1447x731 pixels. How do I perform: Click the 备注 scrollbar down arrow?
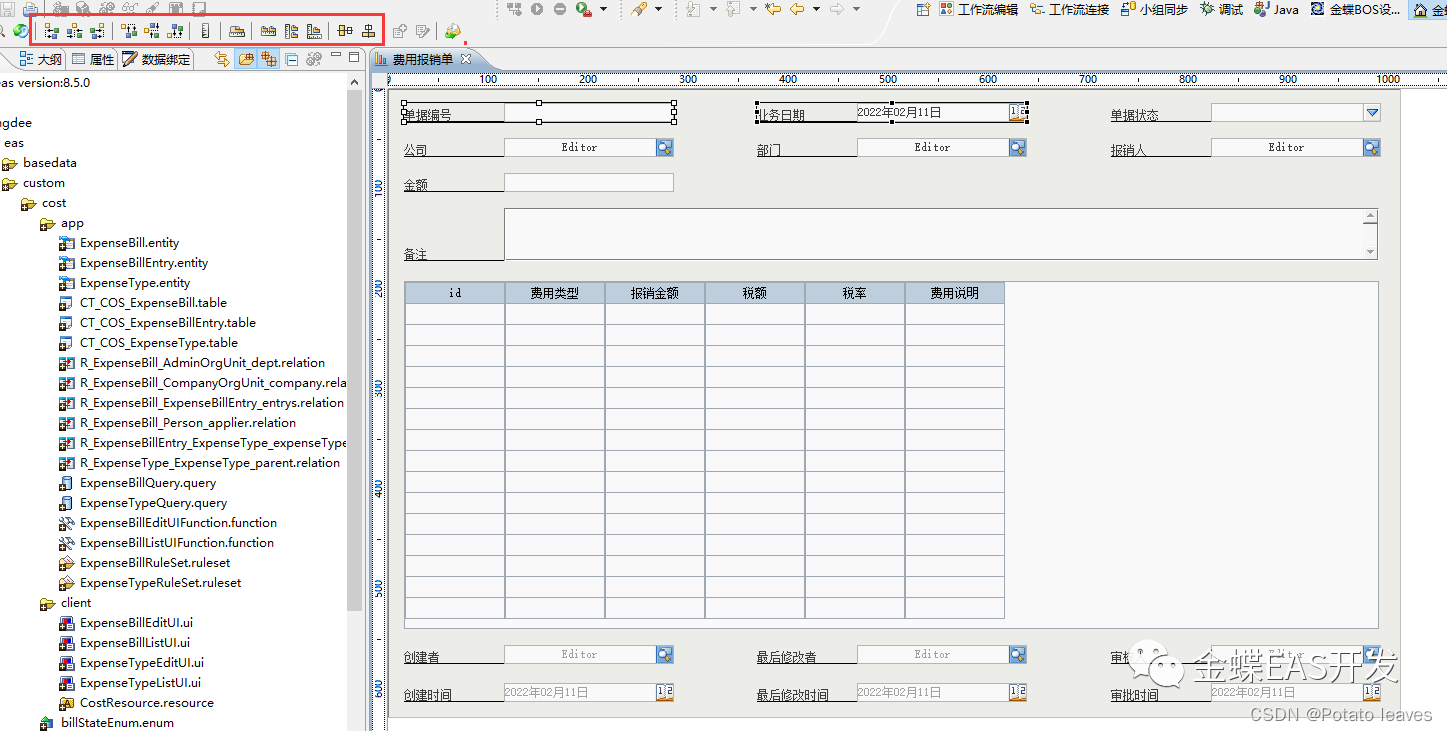tap(1371, 252)
